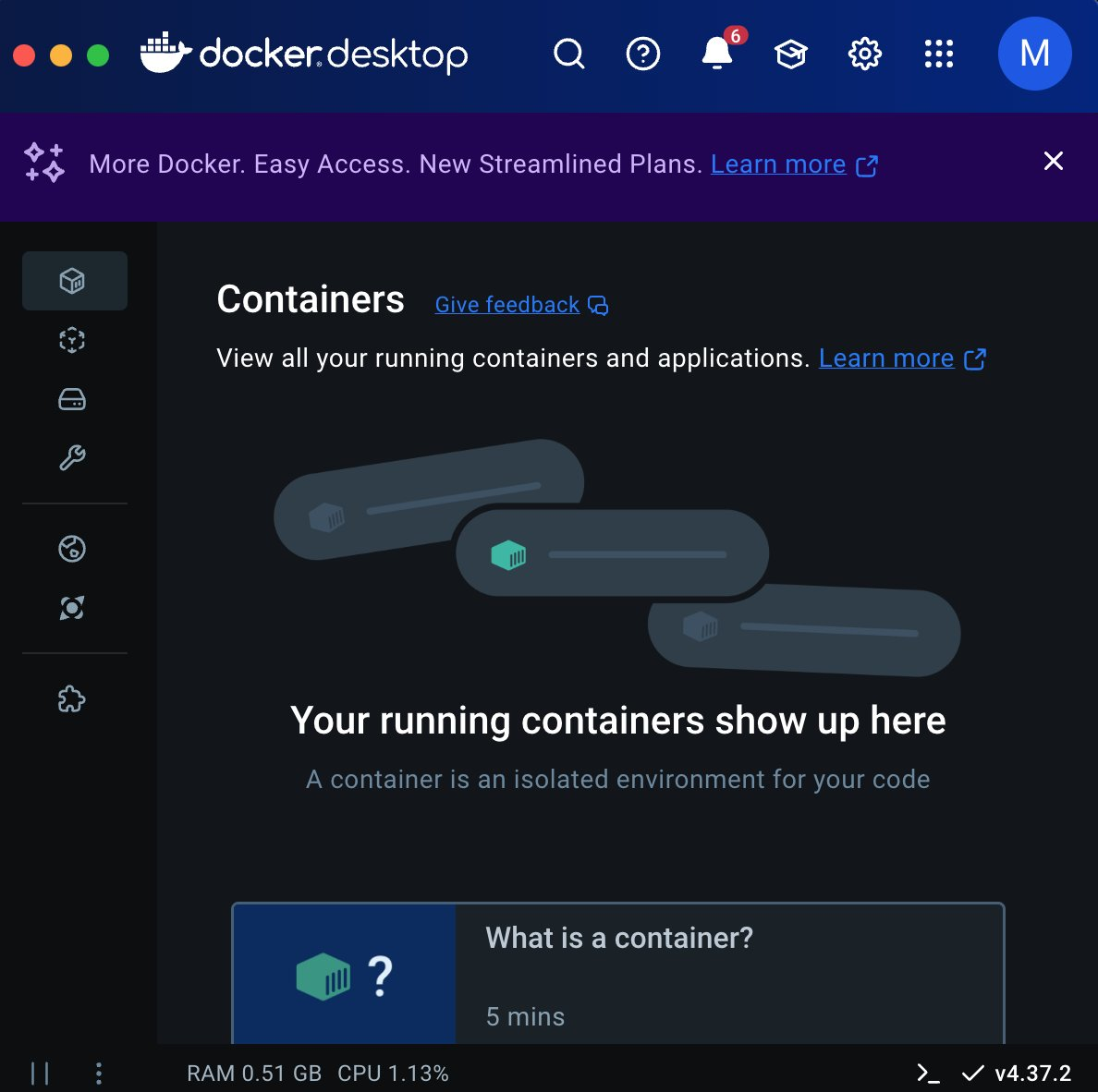Open the 'What is a container?' guide card
This screenshot has width=1098, height=1092.
pos(618,974)
